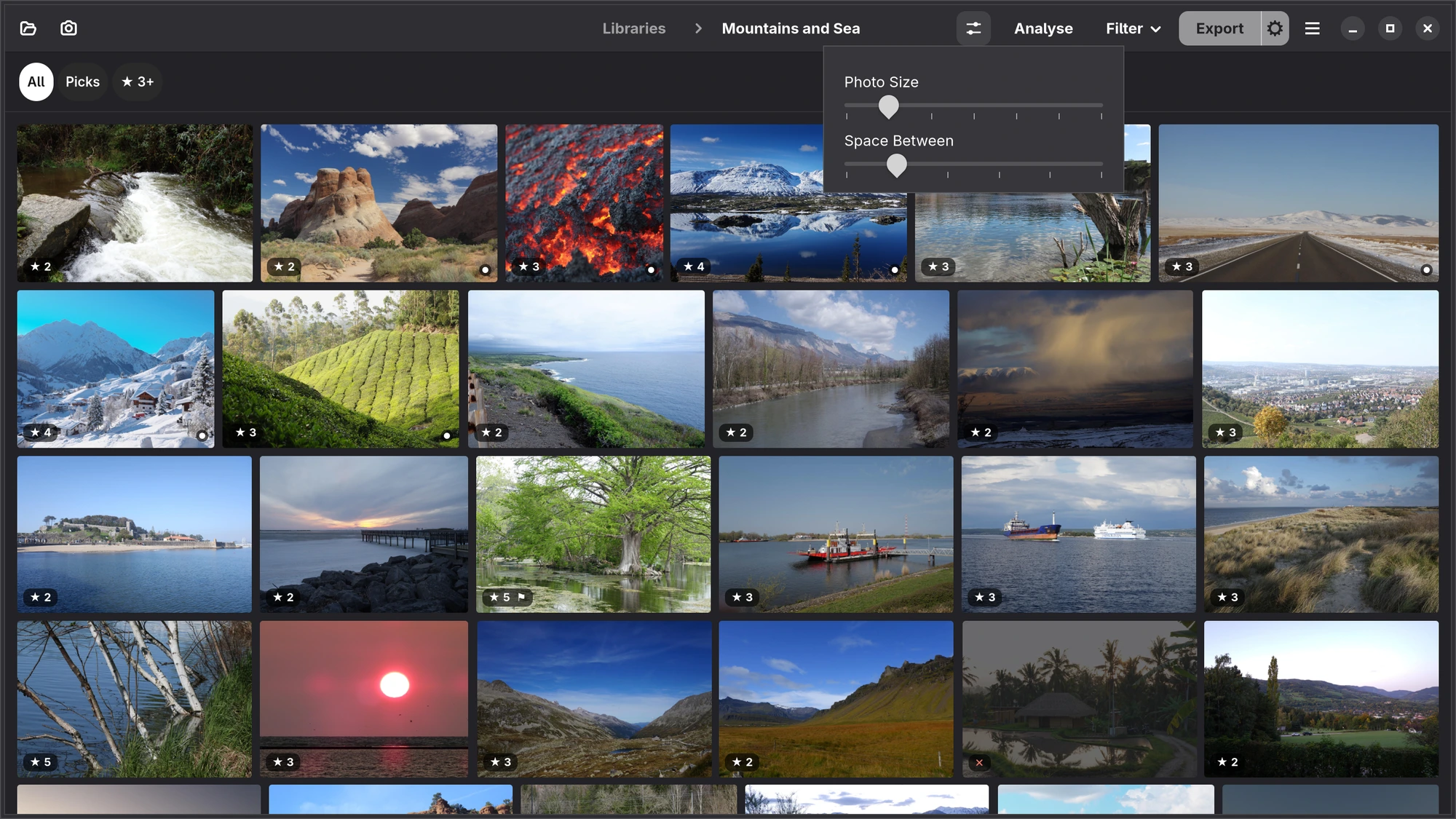Click the camera import icon

coord(68,28)
